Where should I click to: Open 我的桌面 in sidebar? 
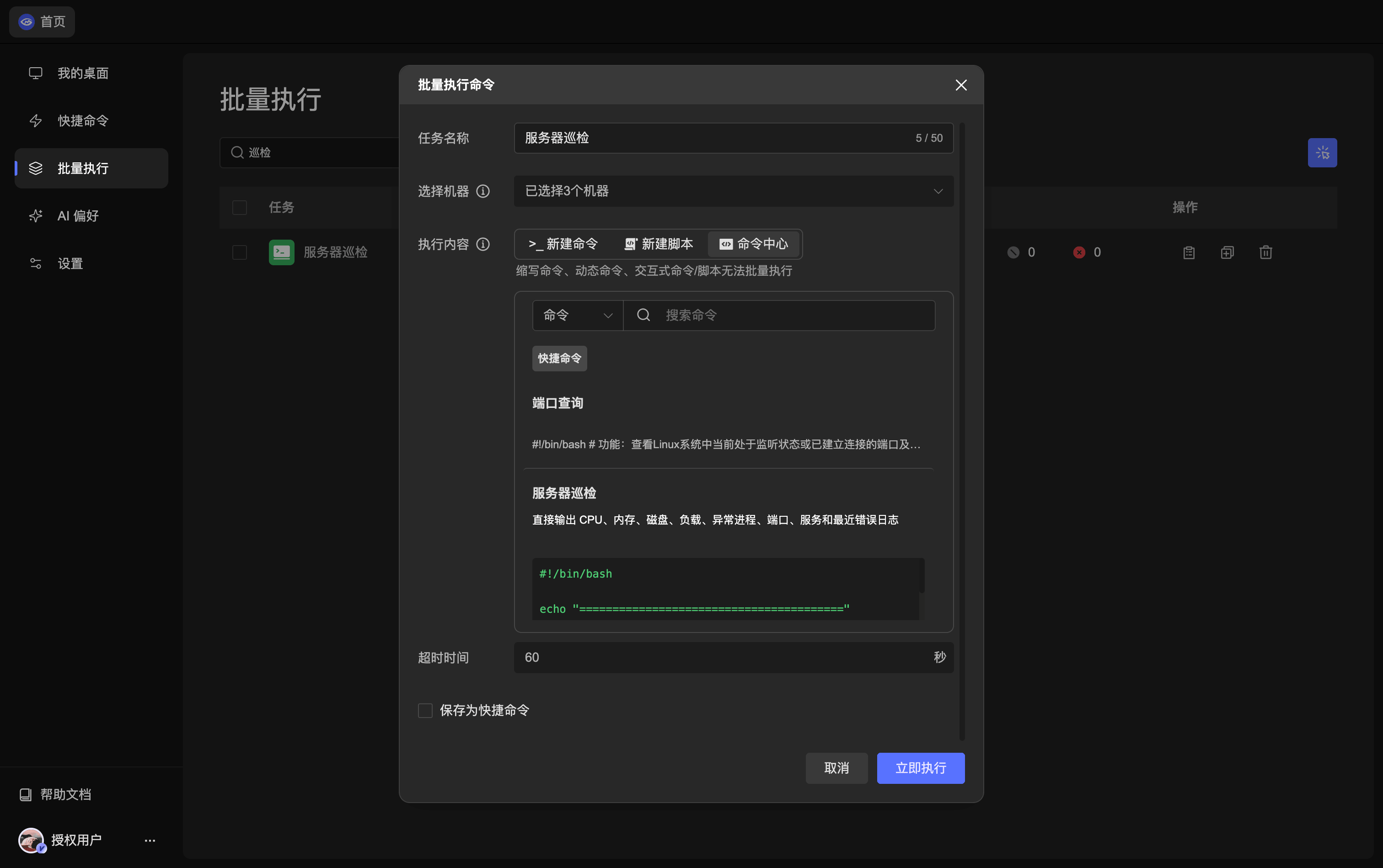pyautogui.click(x=91, y=73)
